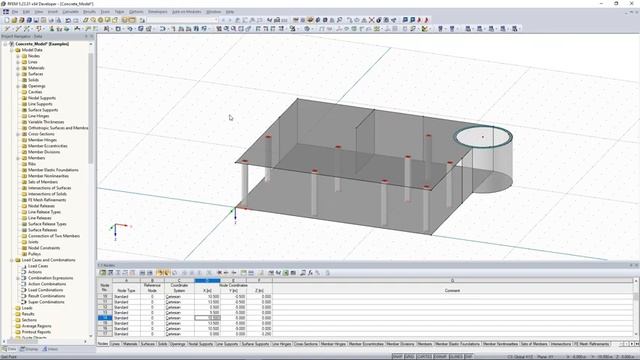Expand the Surfaces folder in navigator
The image size is (640, 360).
(18, 74)
